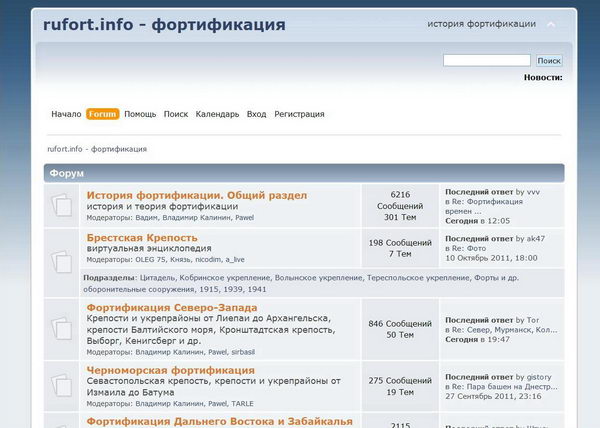This screenshot has width=600, height=428.
Task: Open the Черноморская фортификация board
Action: (171, 370)
